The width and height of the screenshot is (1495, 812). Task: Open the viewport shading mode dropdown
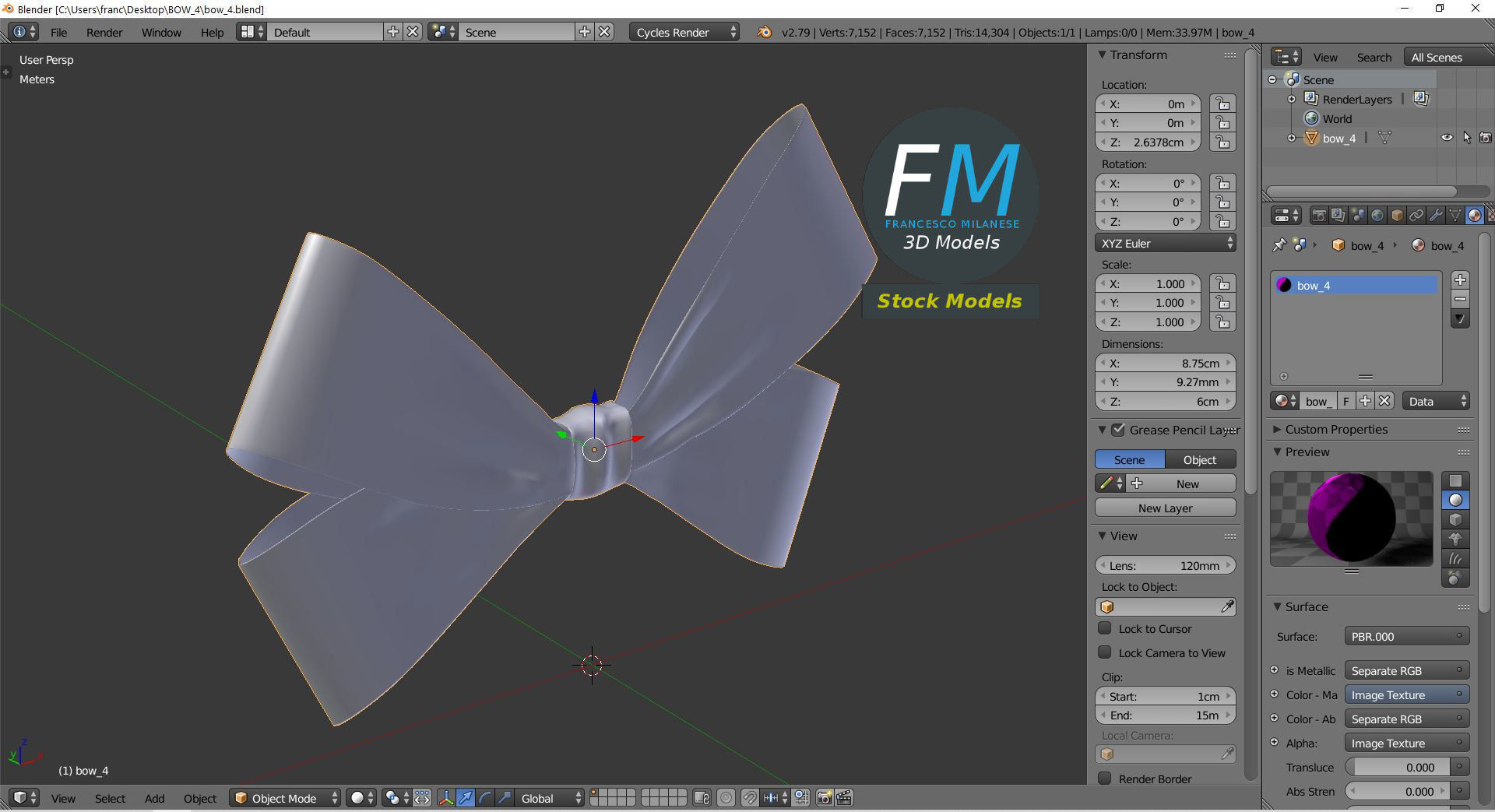tap(361, 798)
